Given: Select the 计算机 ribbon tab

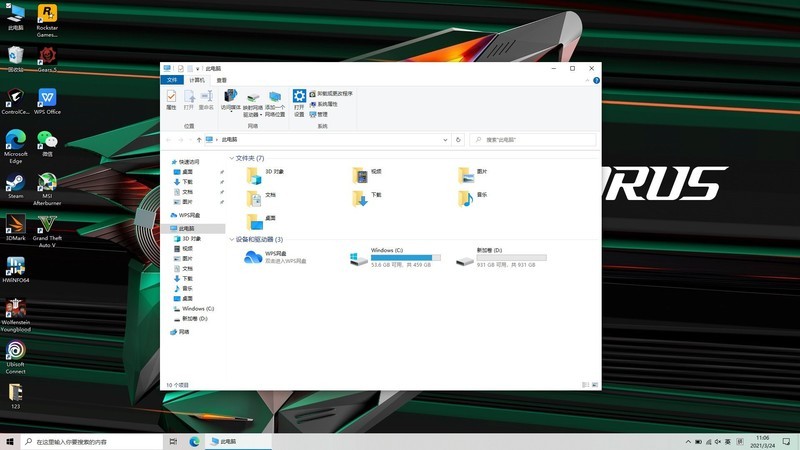Looking at the screenshot, I should (x=196, y=80).
